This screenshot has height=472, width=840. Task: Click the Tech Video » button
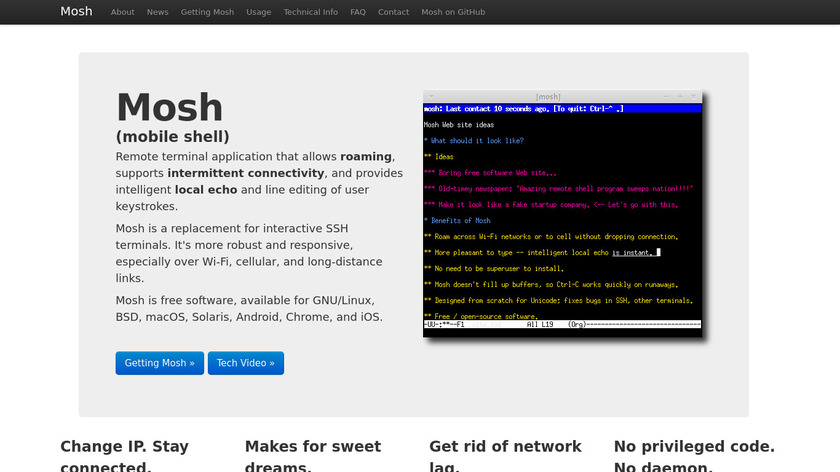246,363
